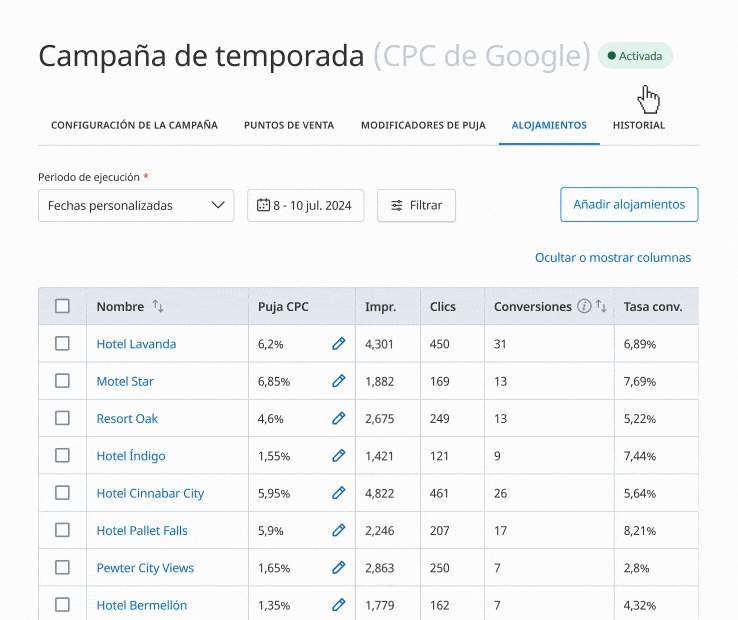Screen dimensions: 738x620
Task: Select Pewter City Views checkbox
Action: pos(62,568)
